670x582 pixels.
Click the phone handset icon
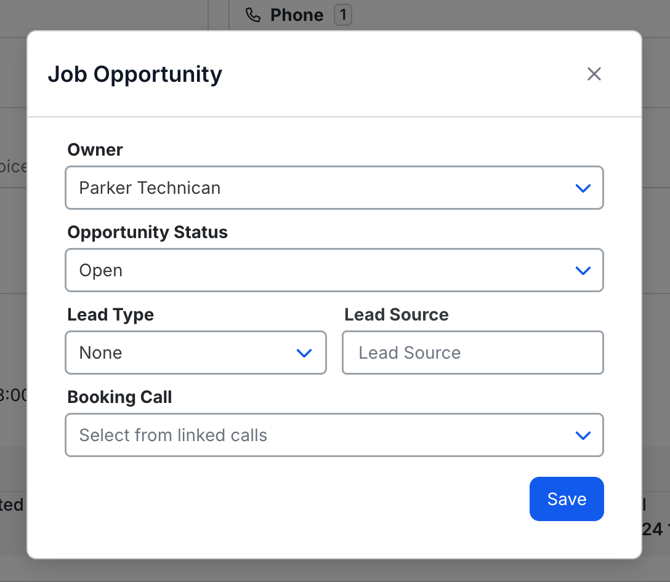(253, 15)
